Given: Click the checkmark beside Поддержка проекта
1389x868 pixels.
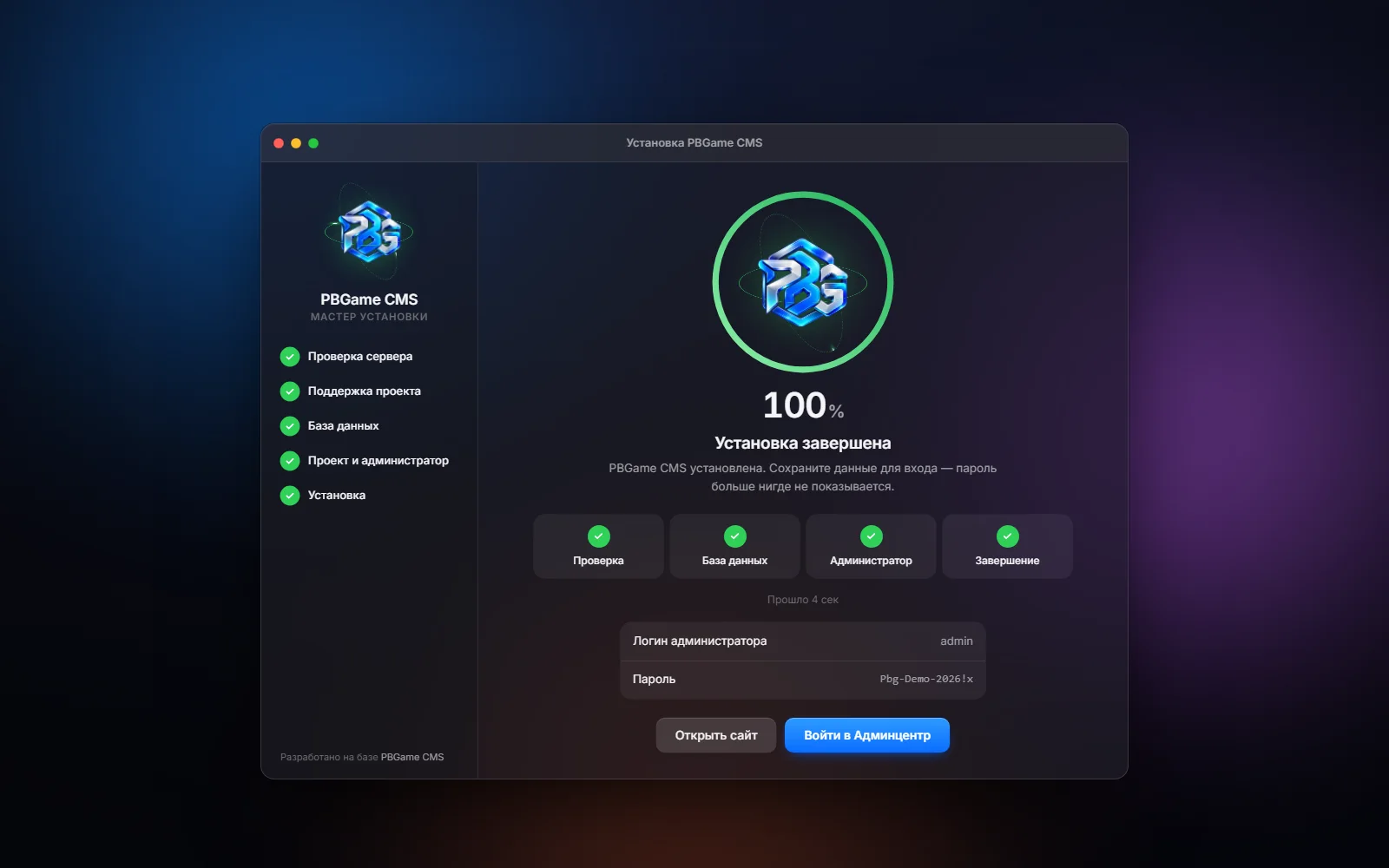Looking at the screenshot, I should pyautogui.click(x=290, y=391).
